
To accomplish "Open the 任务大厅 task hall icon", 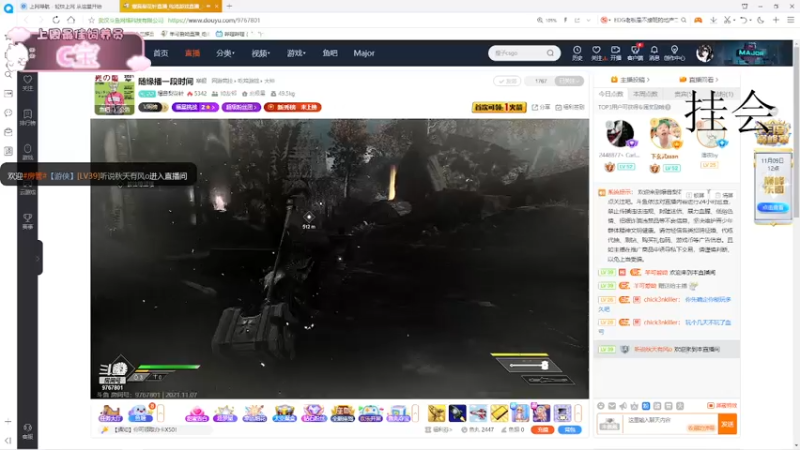I will click(x=110, y=413).
